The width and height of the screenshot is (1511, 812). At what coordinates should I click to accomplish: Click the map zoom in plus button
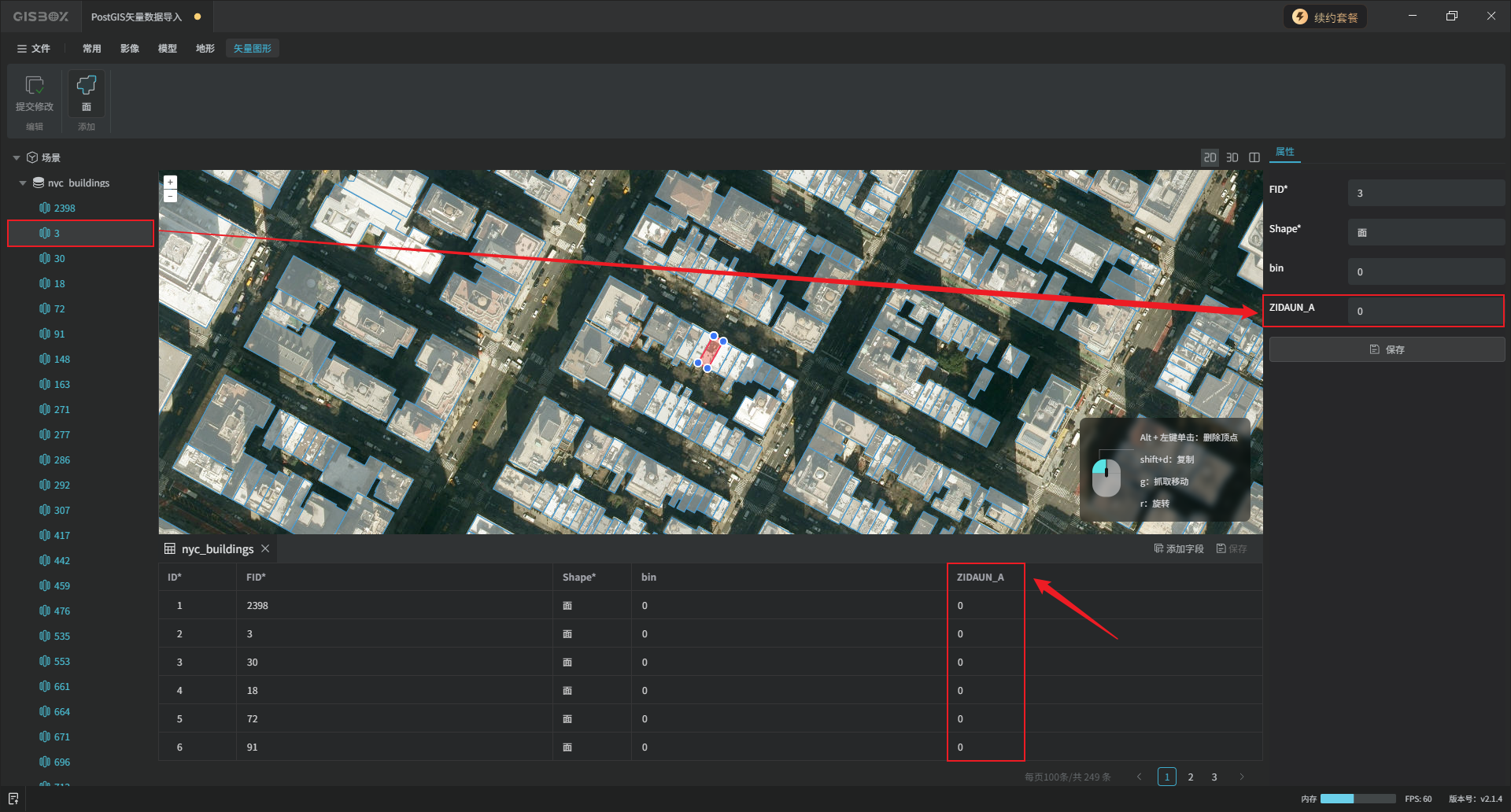coord(170,182)
